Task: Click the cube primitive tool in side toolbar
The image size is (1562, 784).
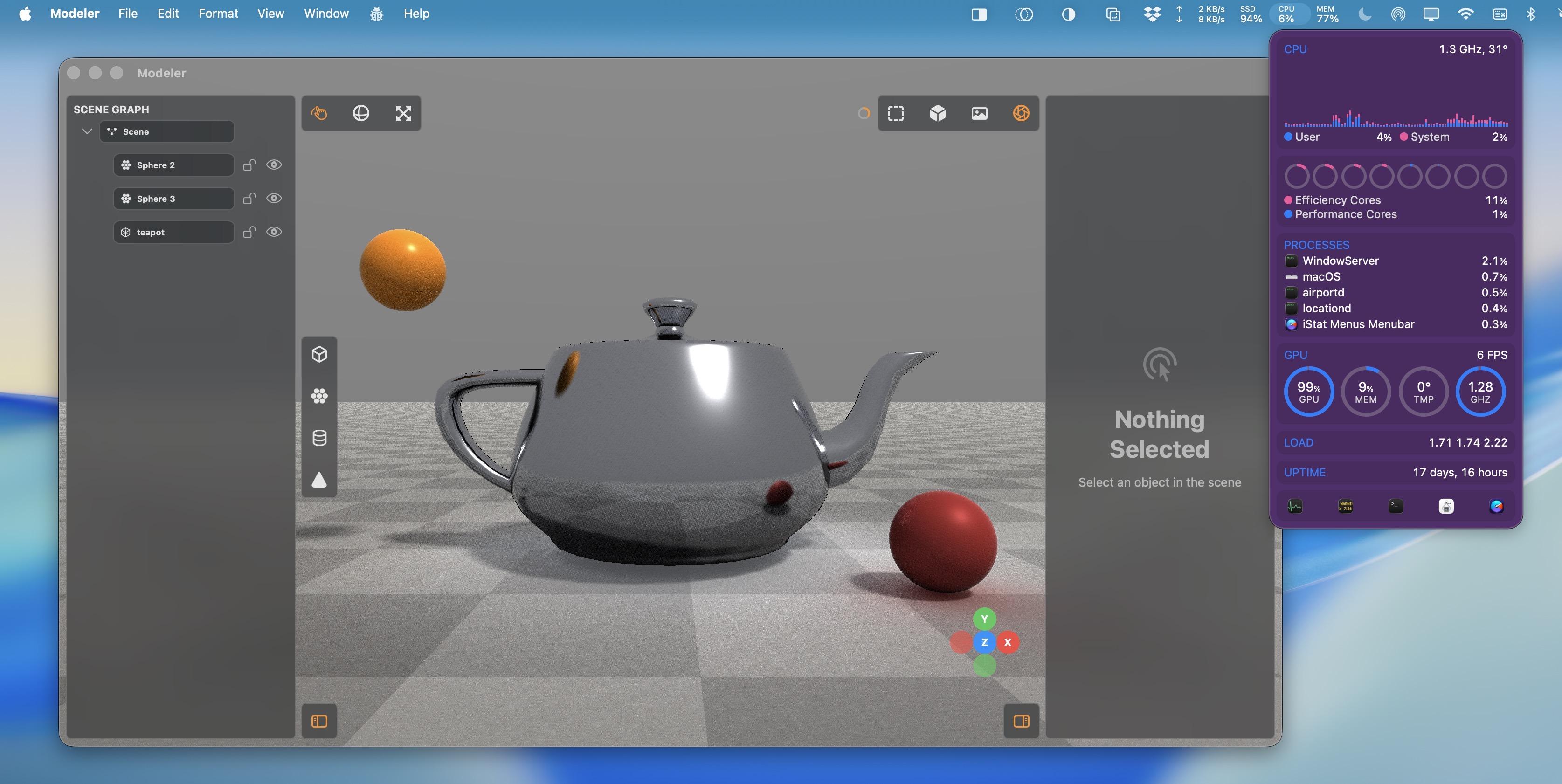Action: pyautogui.click(x=319, y=354)
